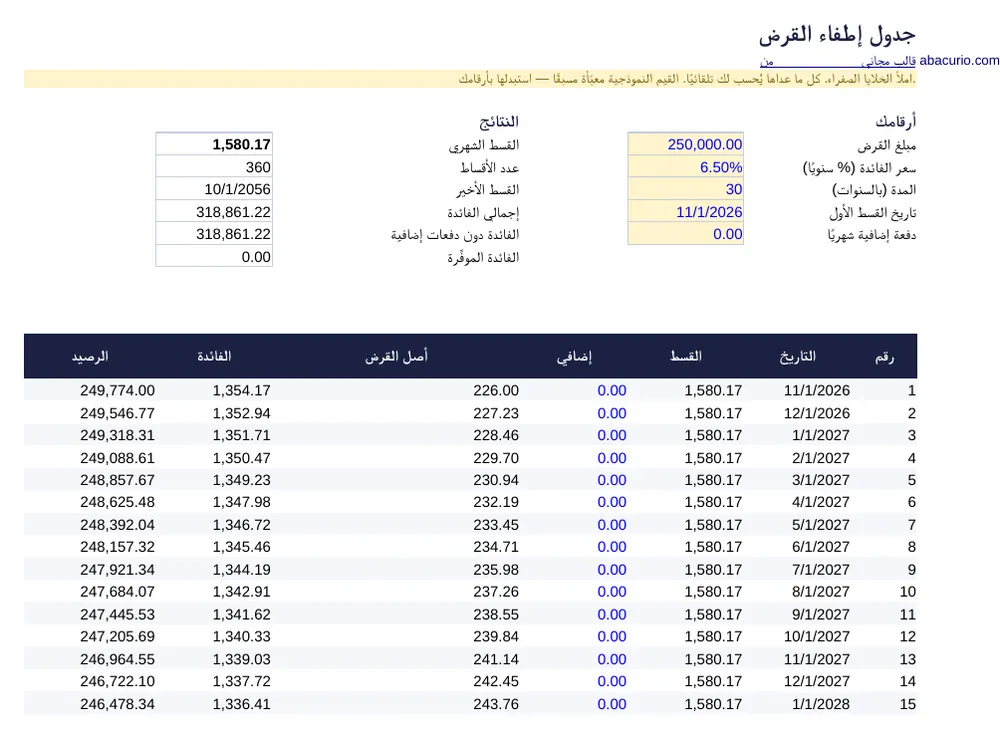The width and height of the screenshot is (1000, 738).
Task: Click the principal cell 230.94
Action: tap(496, 480)
